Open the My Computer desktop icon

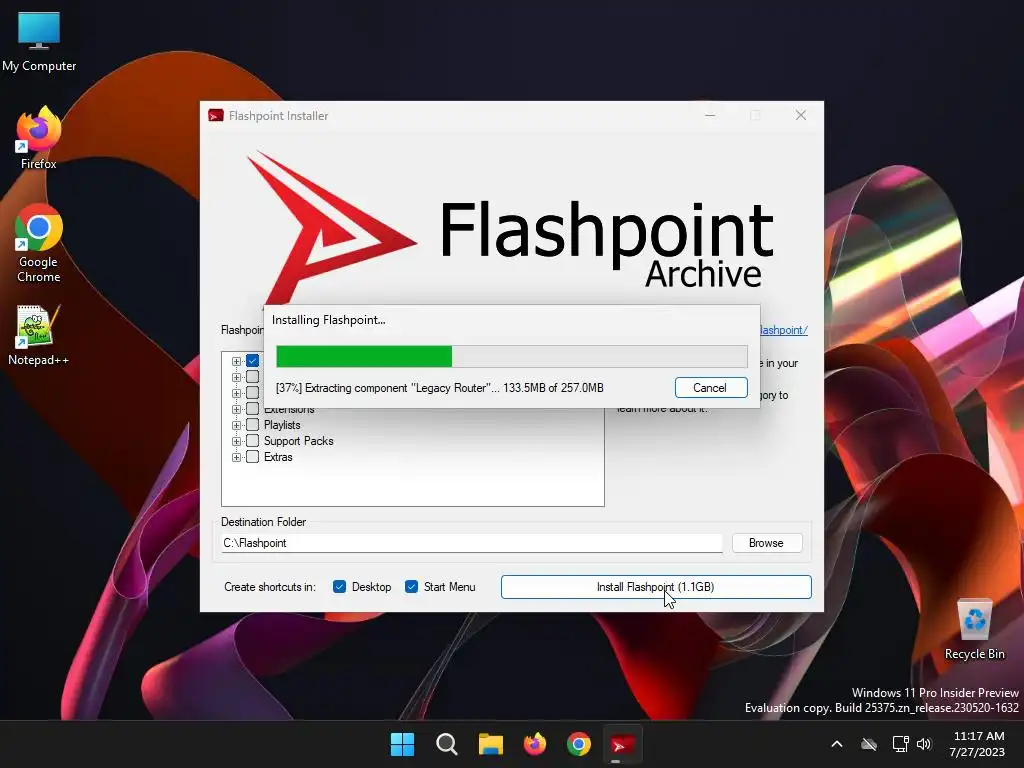pyautogui.click(x=39, y=42)
